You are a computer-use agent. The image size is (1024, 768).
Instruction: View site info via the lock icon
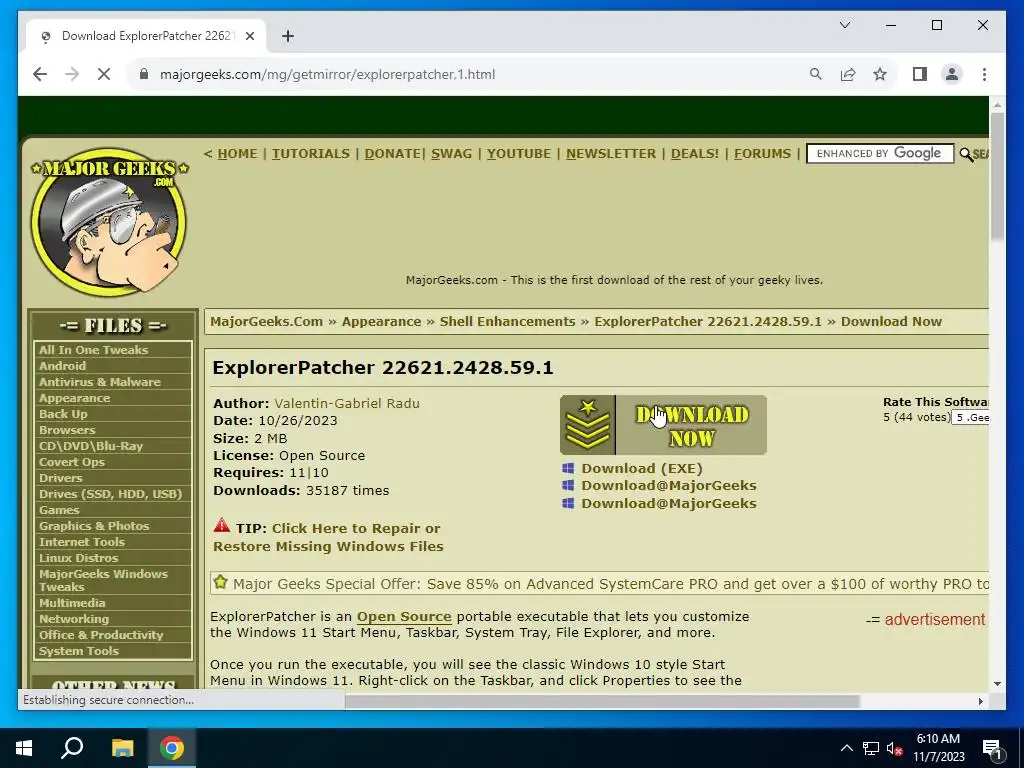144,74
